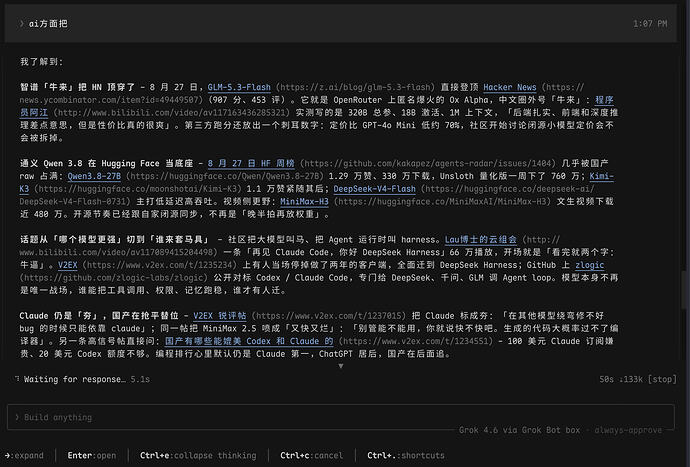
Task: Click the Enter:open shortcut hint
Action: 92,455
